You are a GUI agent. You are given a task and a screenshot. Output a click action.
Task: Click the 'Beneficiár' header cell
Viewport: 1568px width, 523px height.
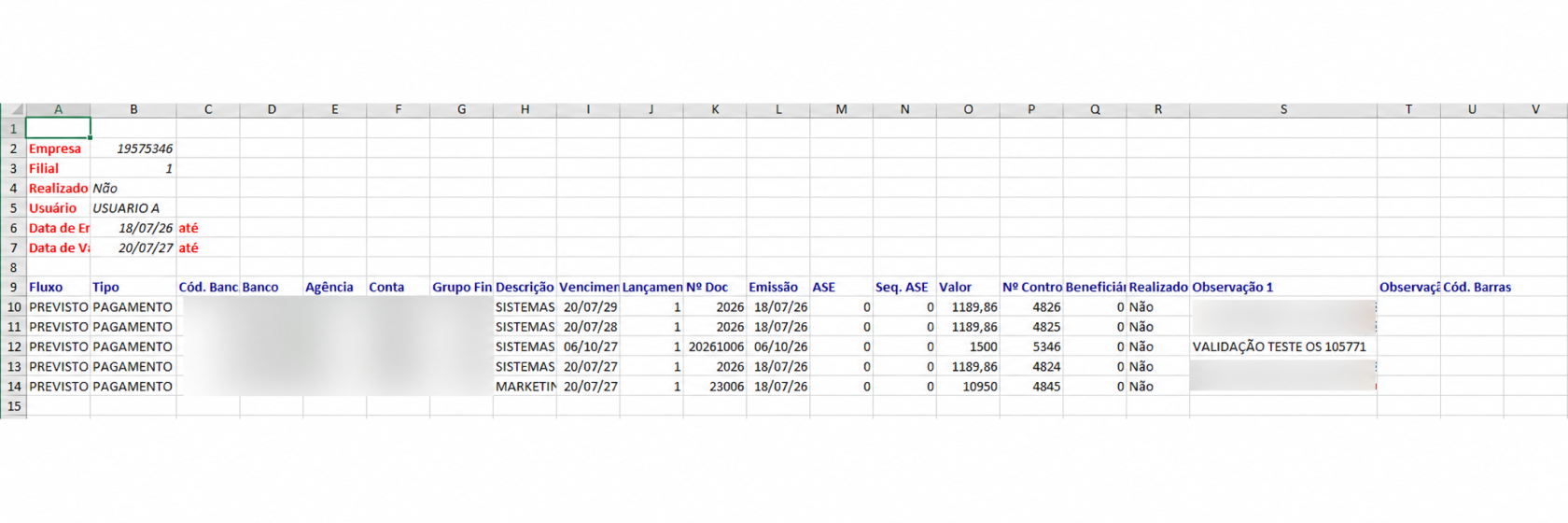(x=1095, y=287)
